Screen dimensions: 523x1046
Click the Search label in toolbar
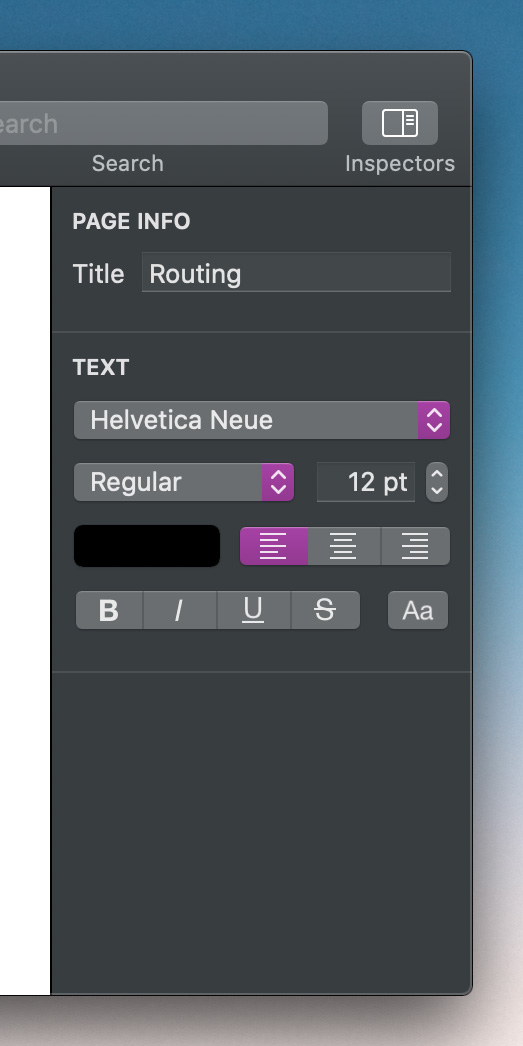pos(127,163)
